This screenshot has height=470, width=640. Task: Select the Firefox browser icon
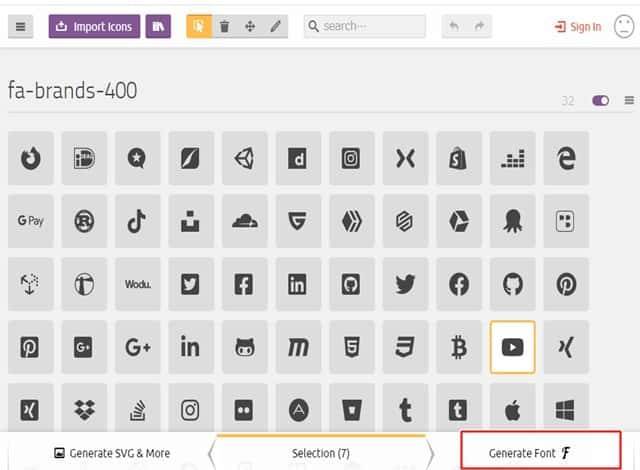(x=31, y=158)
